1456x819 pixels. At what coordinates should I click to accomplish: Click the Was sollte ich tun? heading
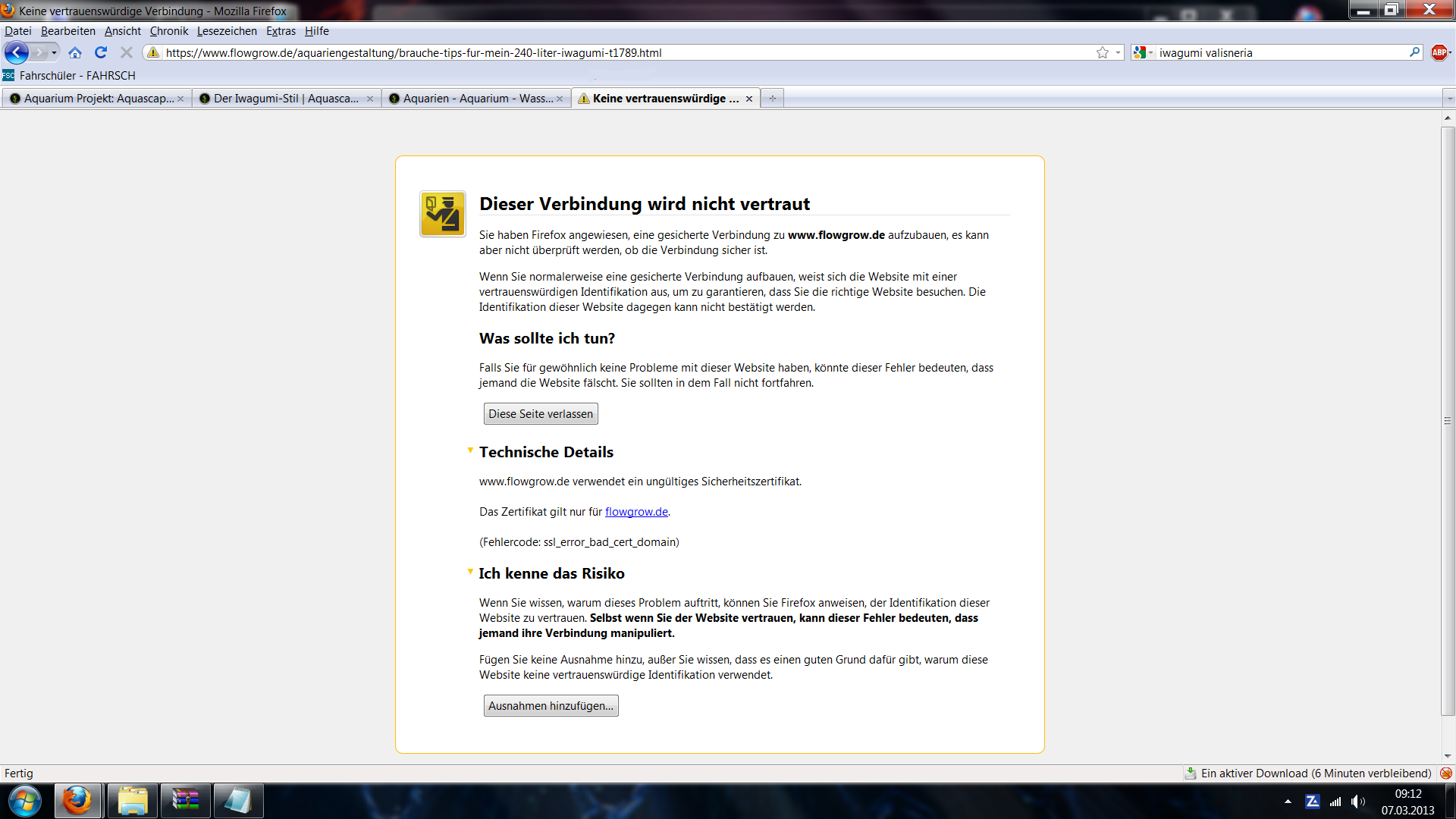[x=547, y=338]
